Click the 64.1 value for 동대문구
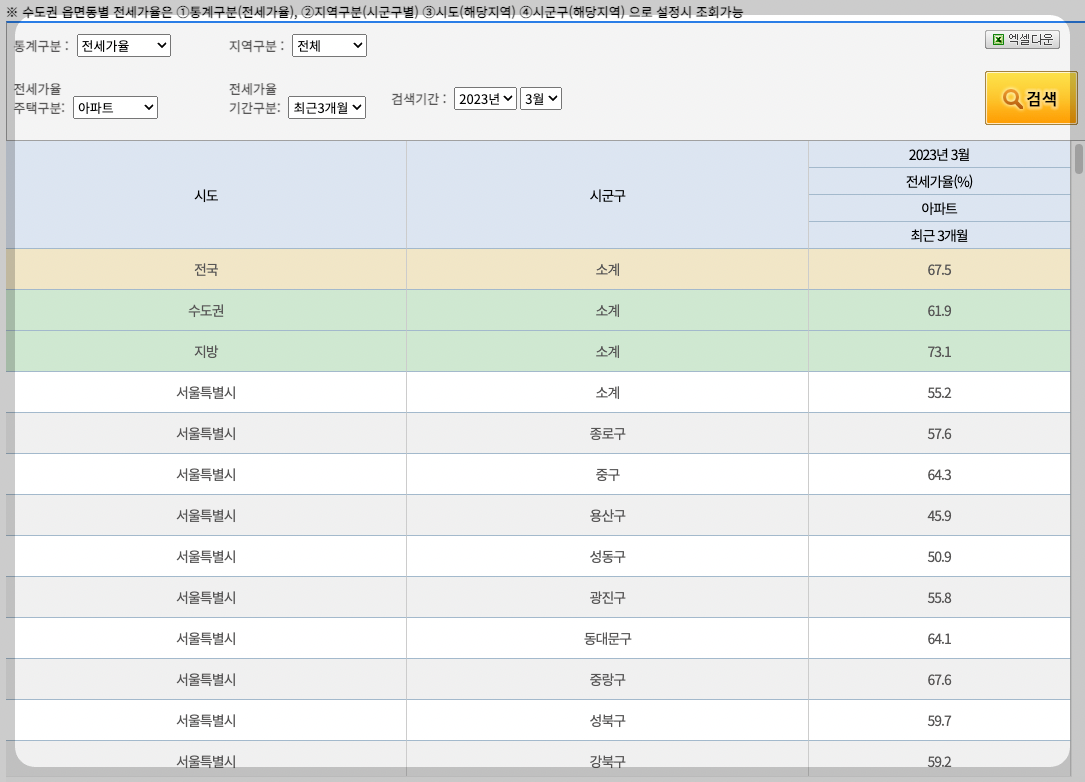 pos(939,638)
